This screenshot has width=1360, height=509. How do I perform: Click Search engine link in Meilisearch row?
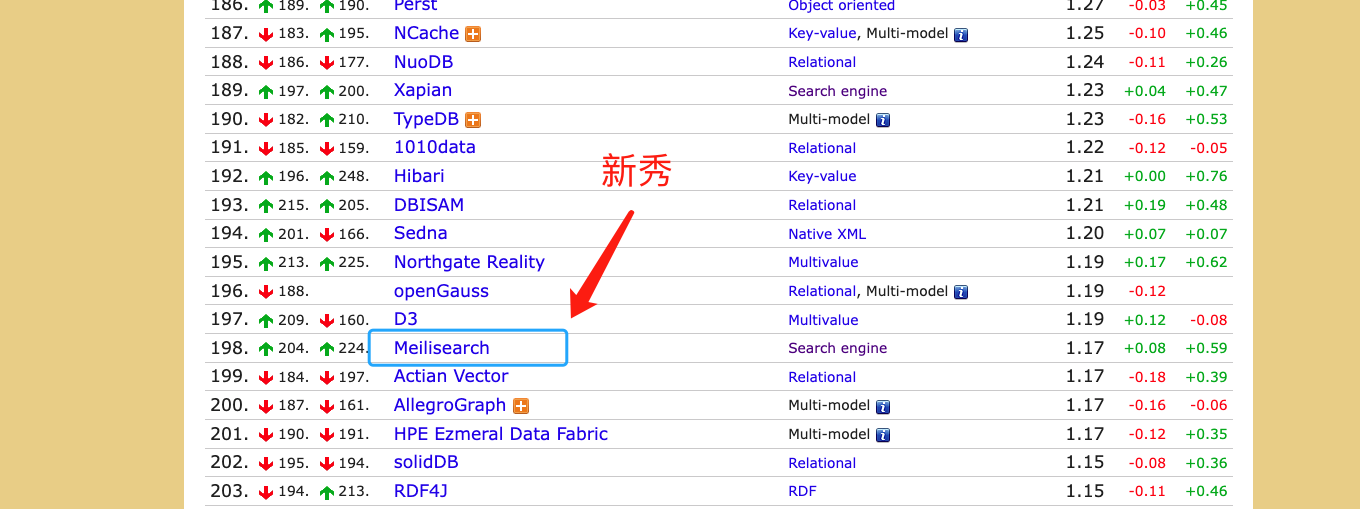[838, 348]
